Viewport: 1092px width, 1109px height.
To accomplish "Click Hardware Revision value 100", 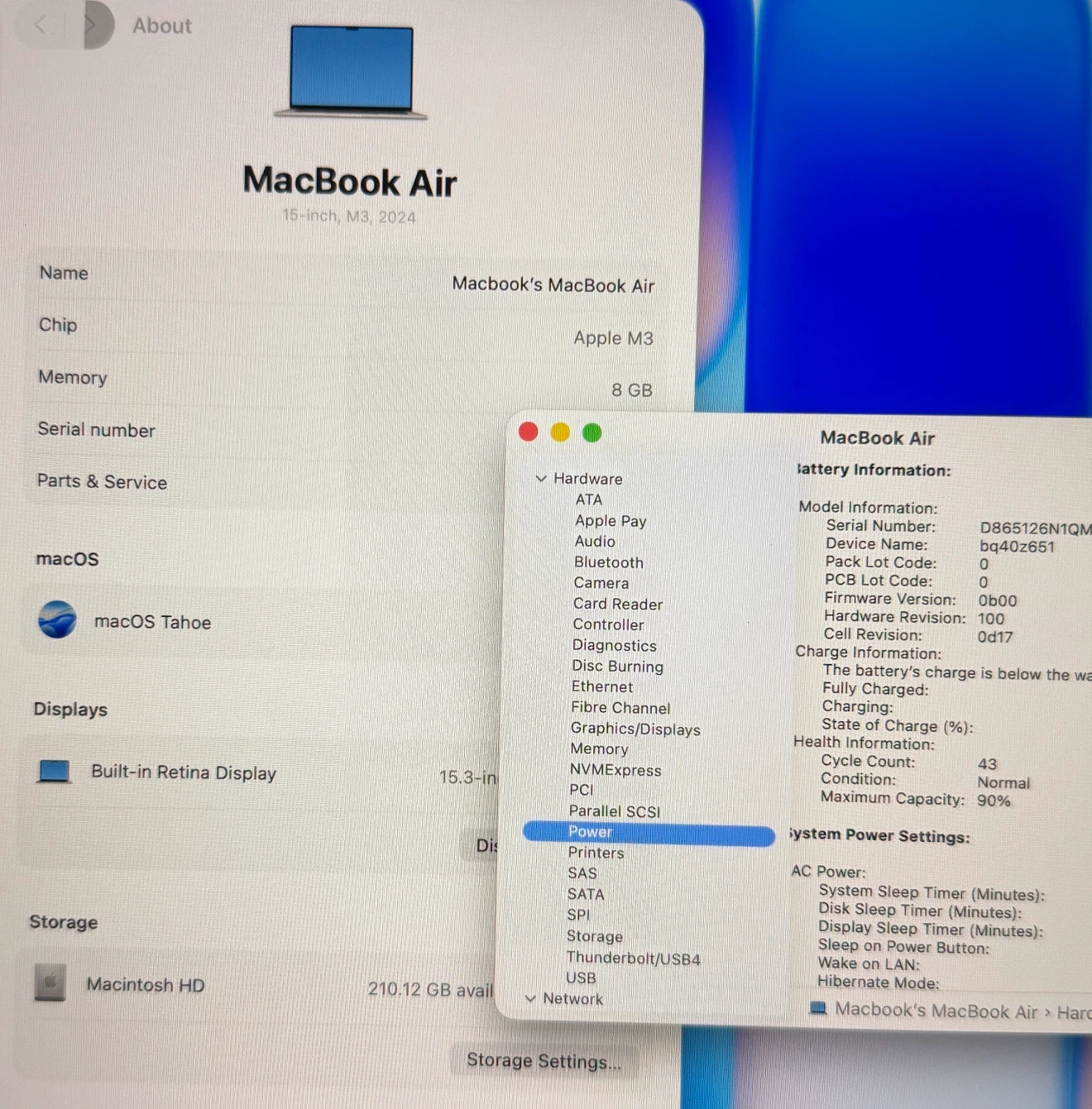I will (x=990, y=619).
